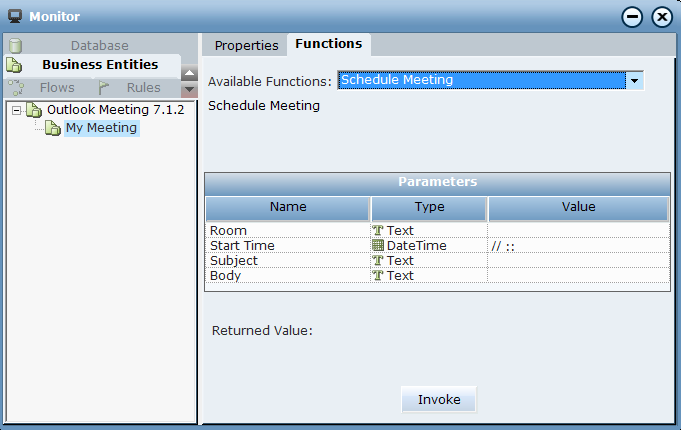The image size is (681, 430).
Task: Click the Rules flag icon
Action: click(104, 88)
